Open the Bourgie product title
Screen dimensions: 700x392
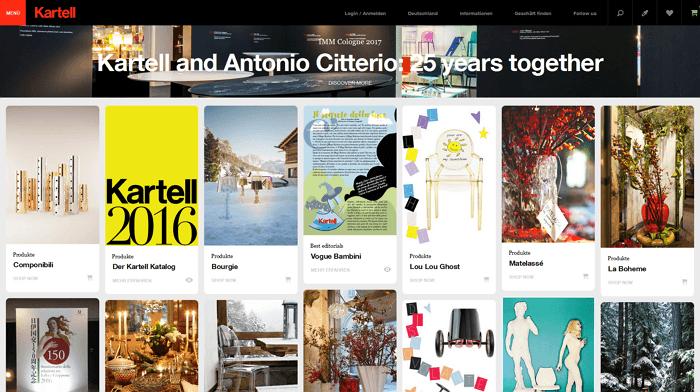click(225, 267)
